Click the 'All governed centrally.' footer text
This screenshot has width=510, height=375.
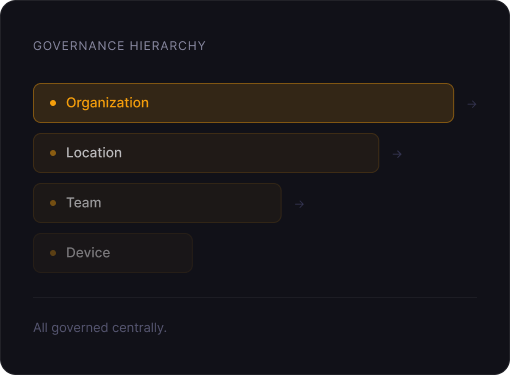(100, 328)
